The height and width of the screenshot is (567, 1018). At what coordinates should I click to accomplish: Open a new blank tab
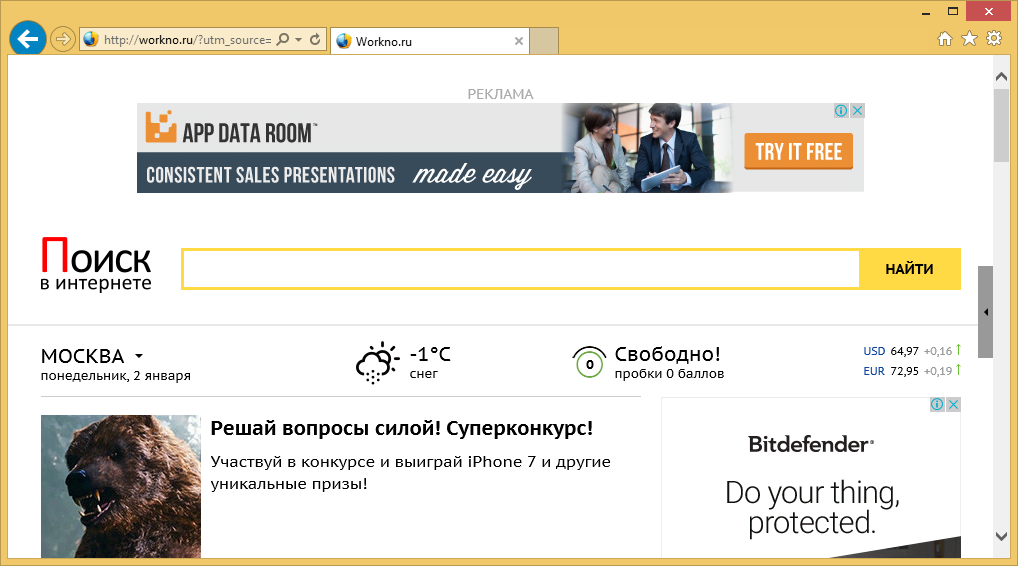(543, 41)
